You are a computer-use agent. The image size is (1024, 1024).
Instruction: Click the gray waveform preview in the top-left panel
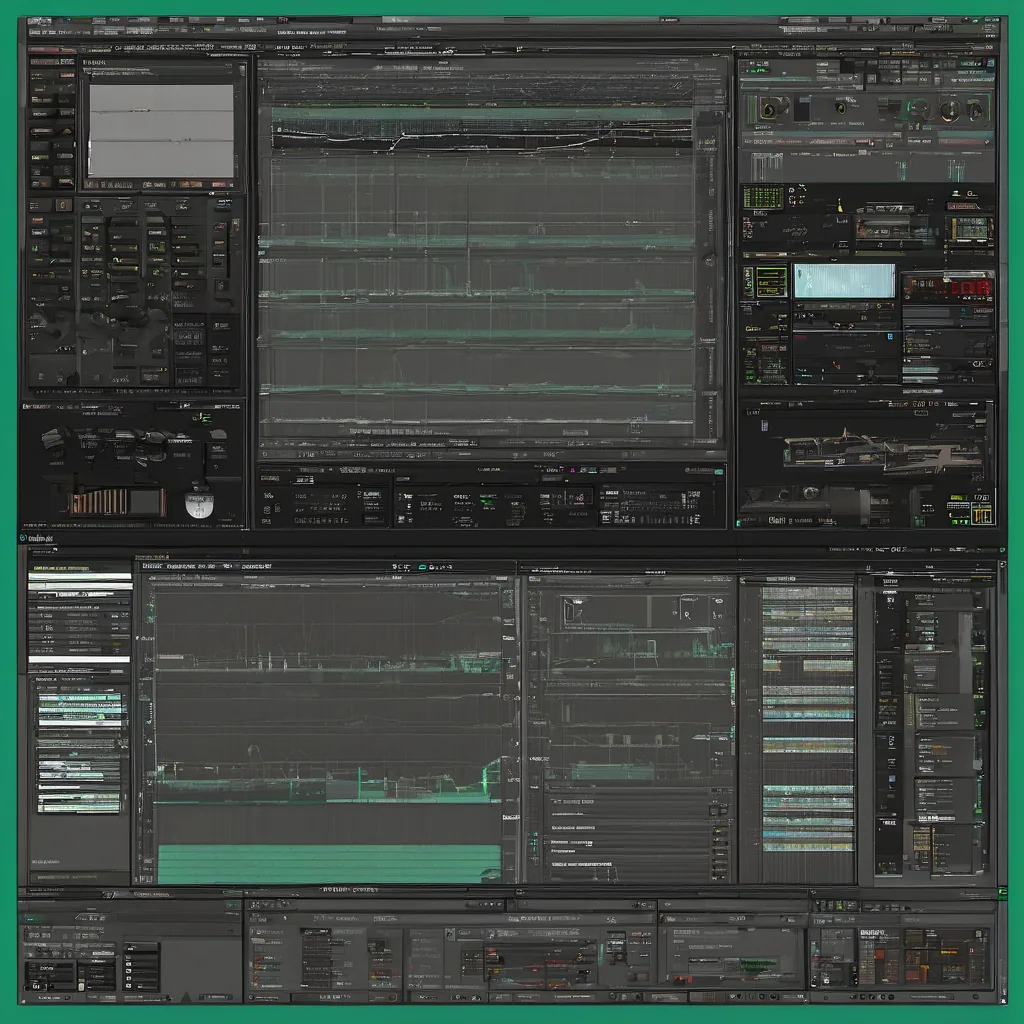[161, 130]
